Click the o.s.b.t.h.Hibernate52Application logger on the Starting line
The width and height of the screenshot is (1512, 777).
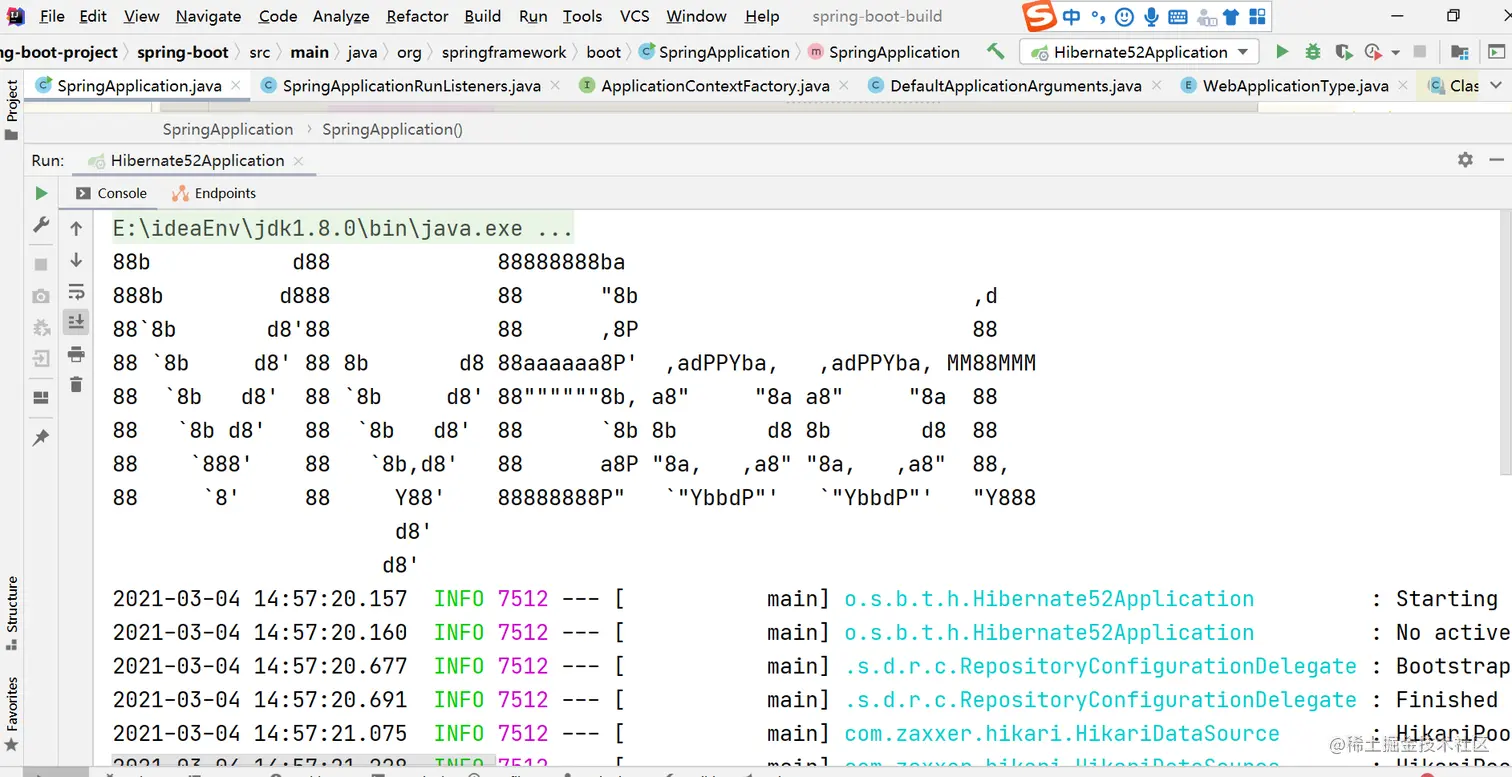tap(1049, 599)
